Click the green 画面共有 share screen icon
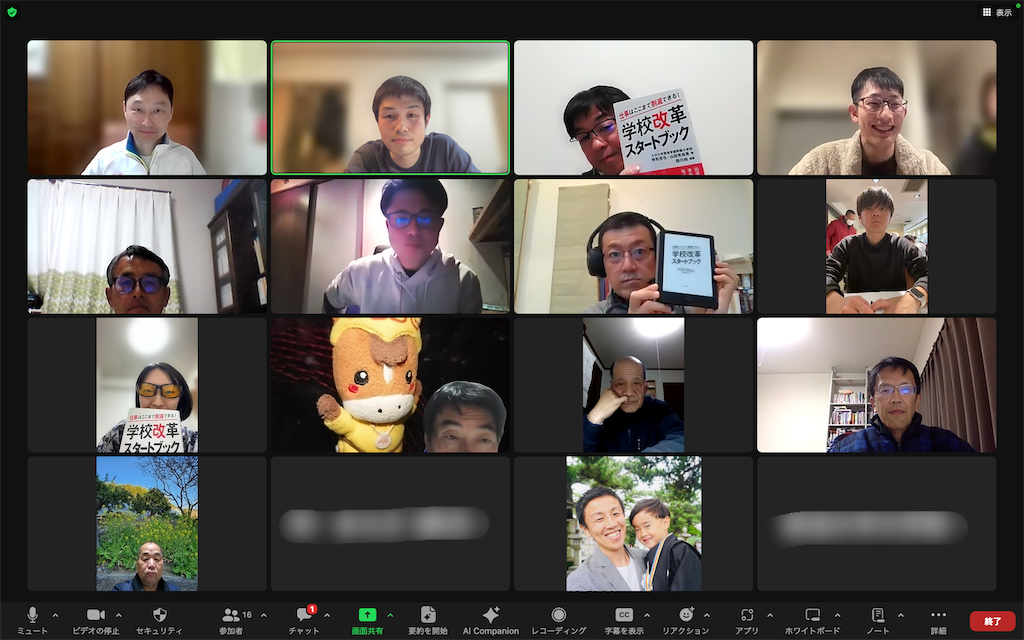Screen dimensions: 1024x640 point(368,615)
